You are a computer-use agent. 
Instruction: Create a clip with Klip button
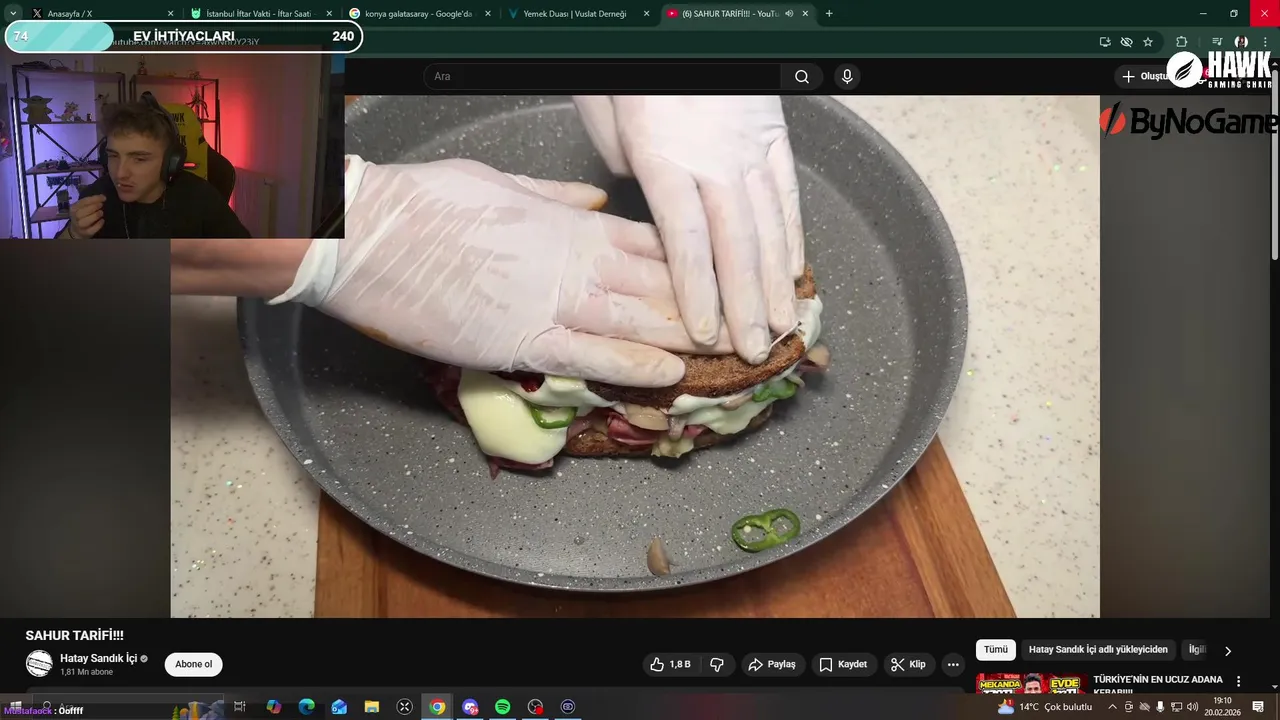[x=908, y=664]
